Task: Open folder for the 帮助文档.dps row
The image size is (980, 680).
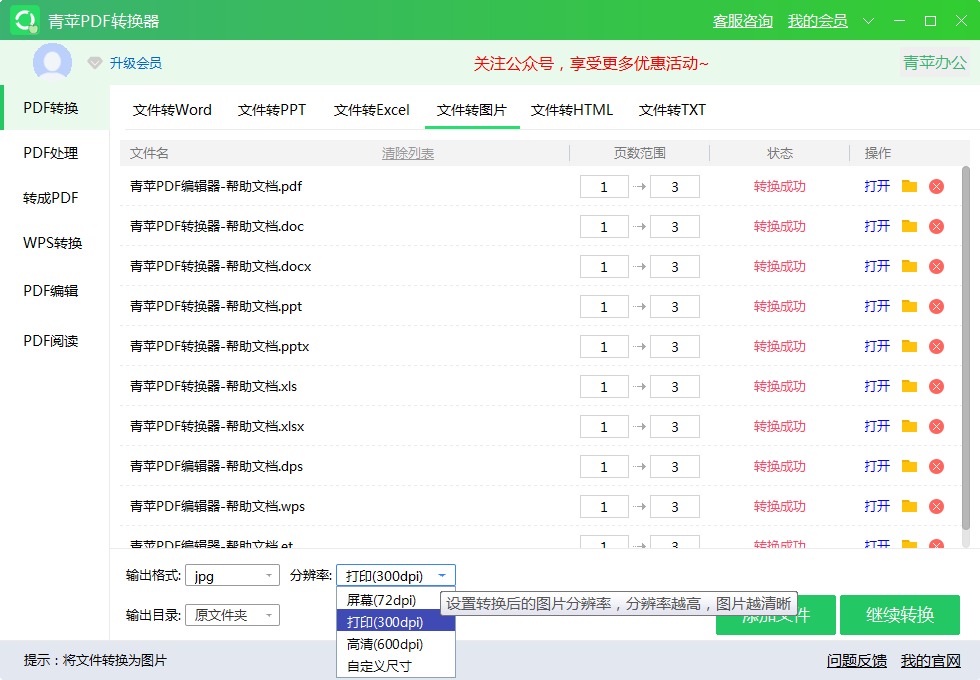Action: (909, 466)
